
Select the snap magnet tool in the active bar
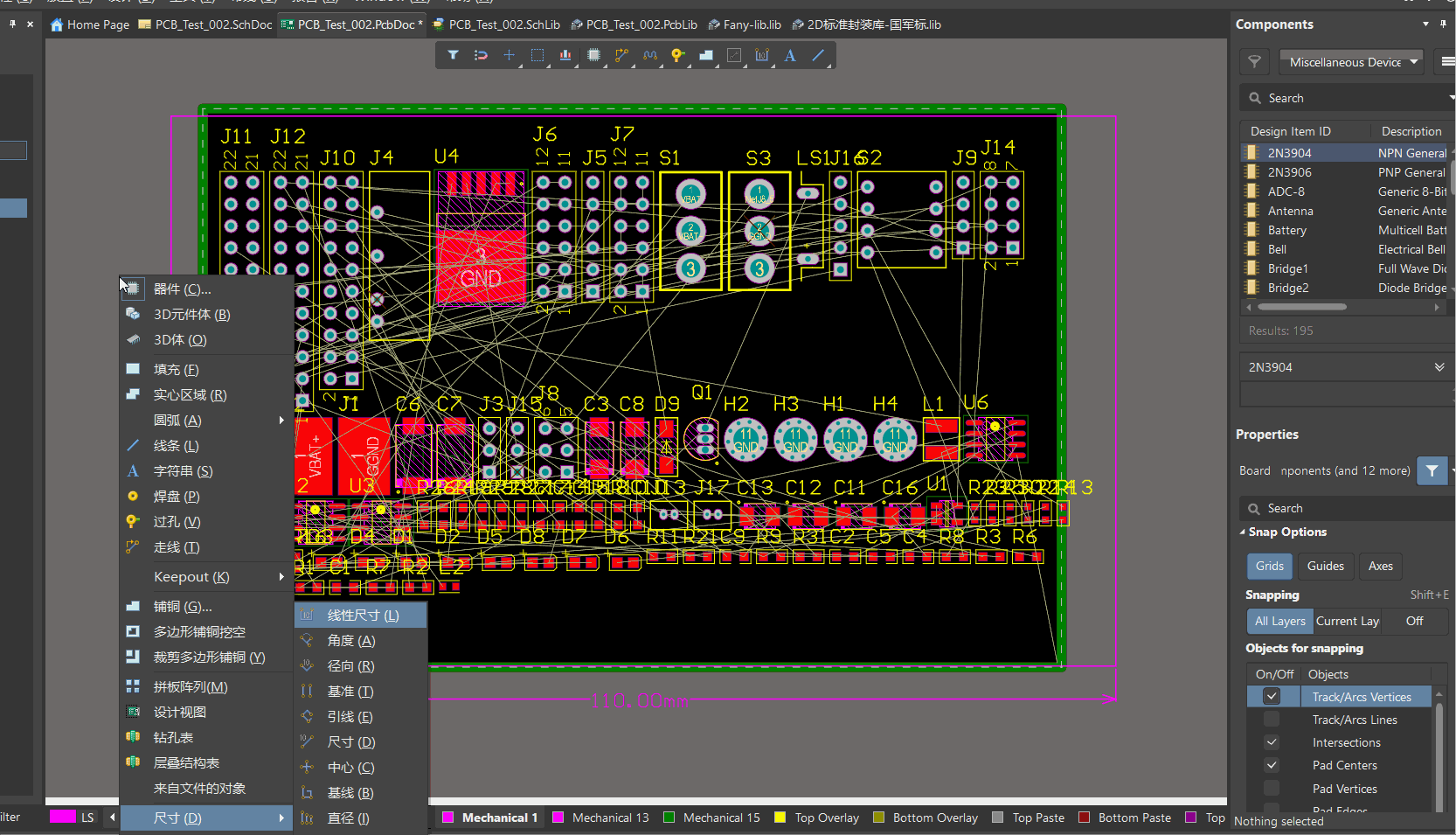(x=481, y=55)
